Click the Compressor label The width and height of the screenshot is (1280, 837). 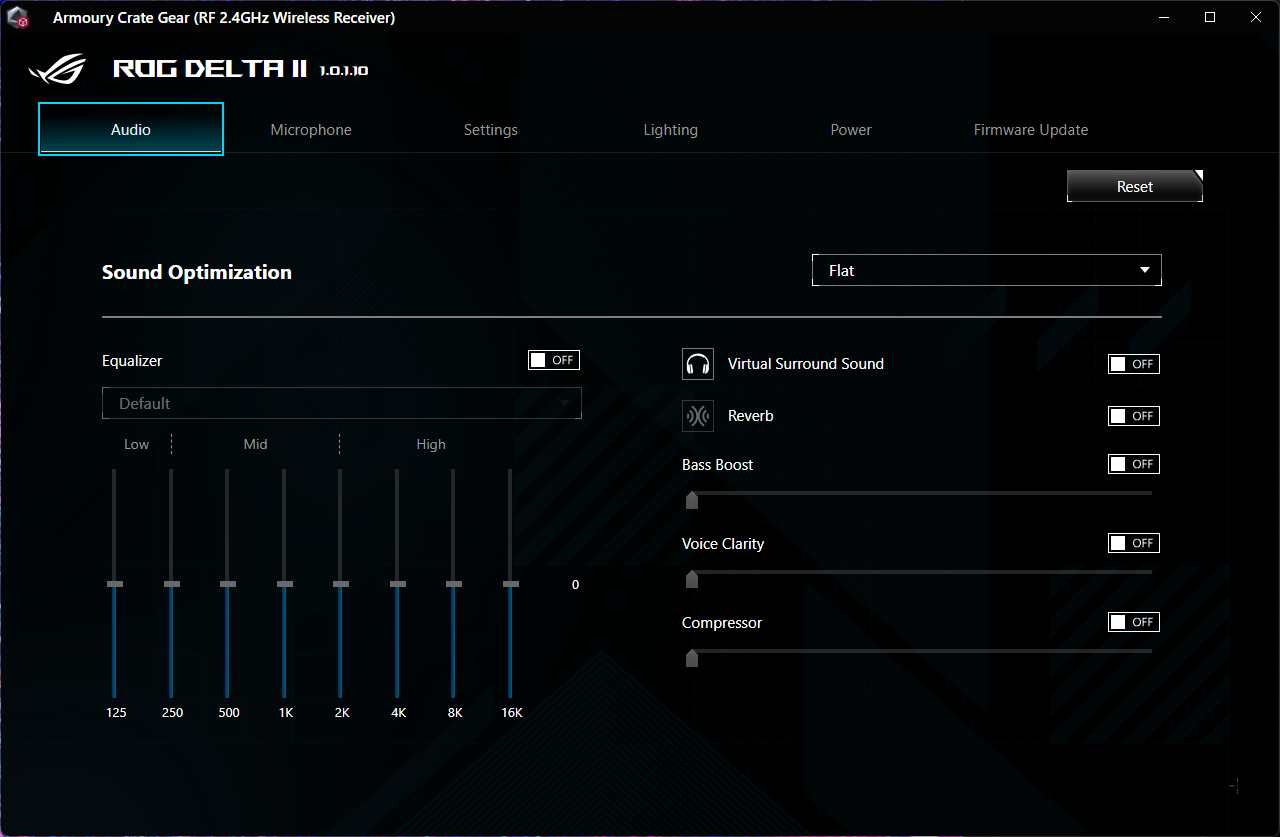coord(722,623)
